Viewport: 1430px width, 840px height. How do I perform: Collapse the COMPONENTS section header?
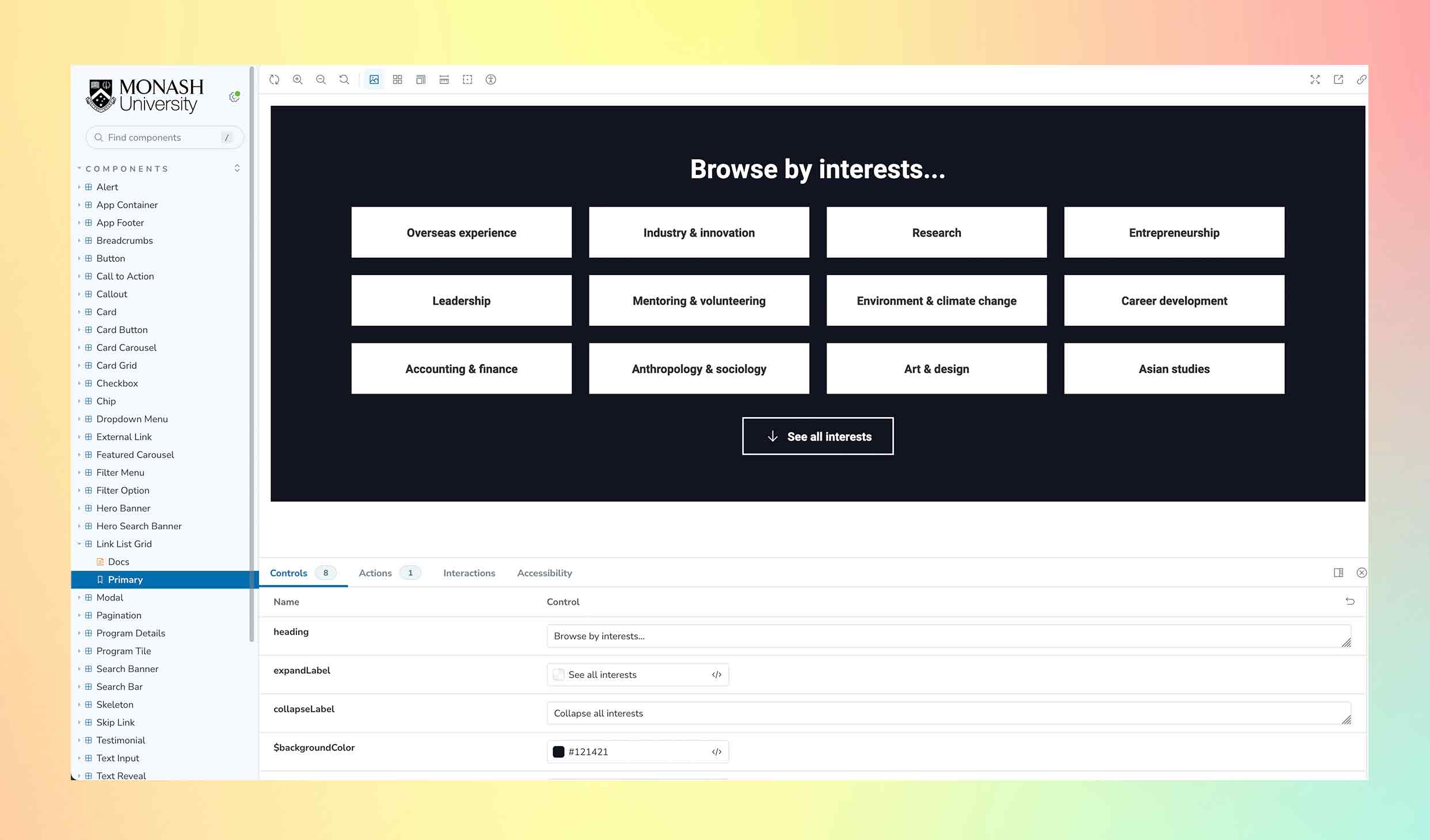[127, 169]
